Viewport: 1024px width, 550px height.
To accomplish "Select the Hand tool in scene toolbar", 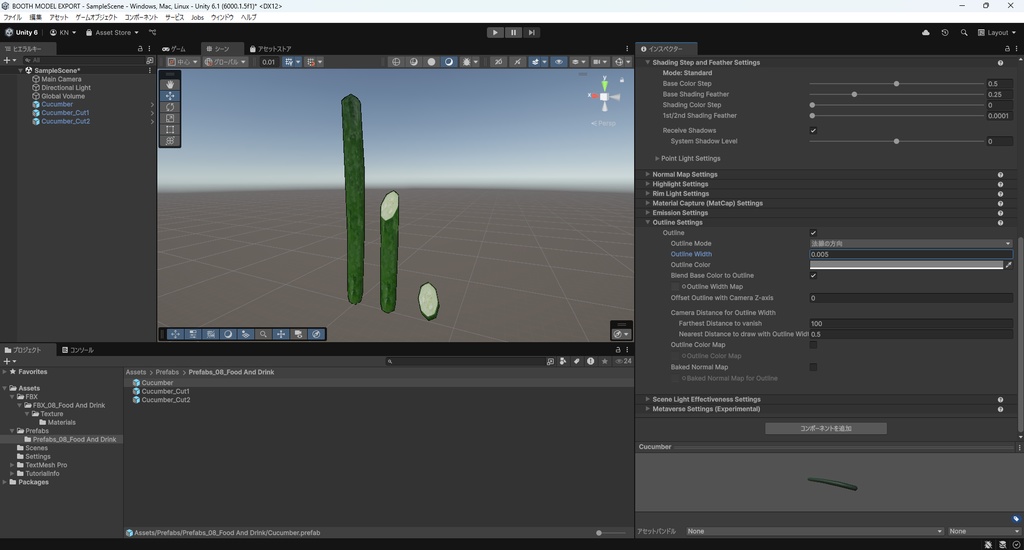I will point(170,84).
